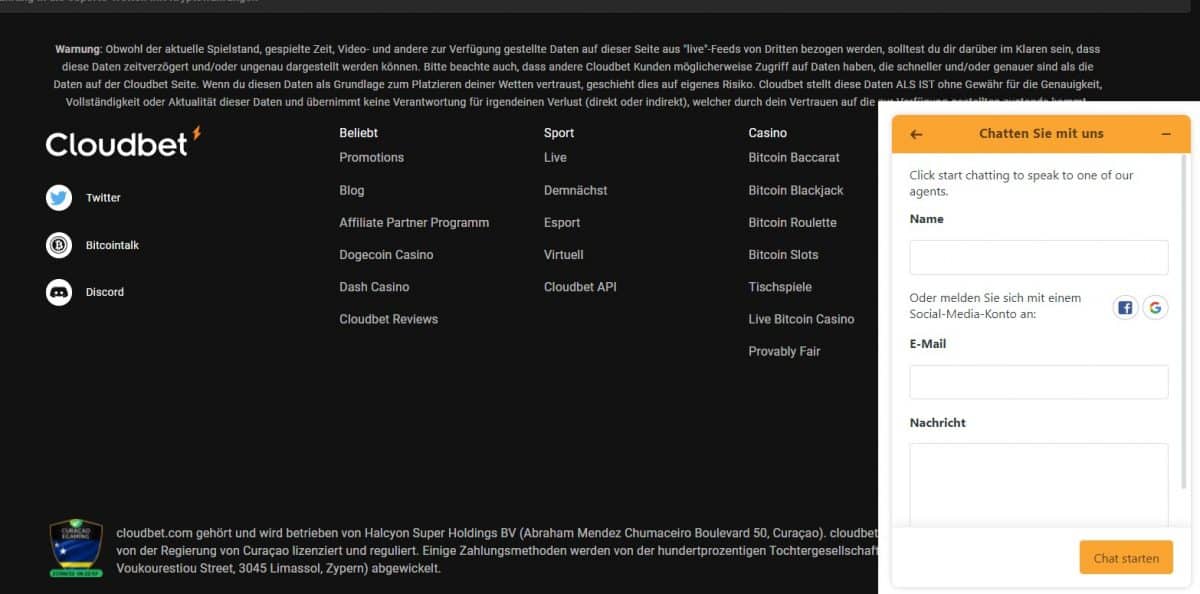The image size is (1200, 594).
Task: Click into the Nachricht message box
Action: click(1039, 485)
